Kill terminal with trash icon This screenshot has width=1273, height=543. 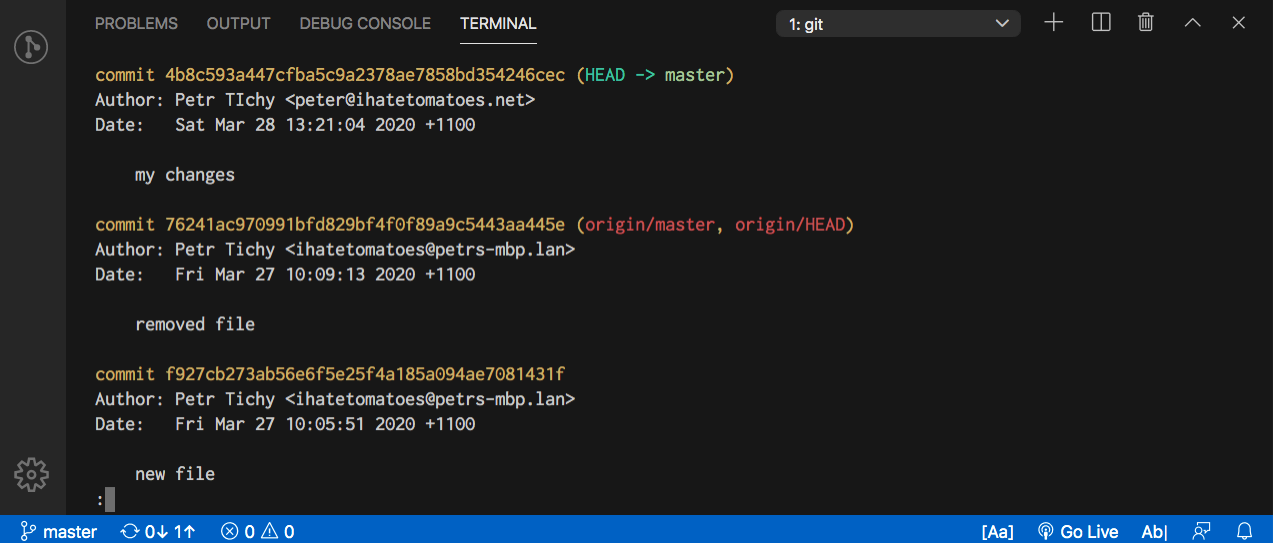click(x=1147, y=23)
